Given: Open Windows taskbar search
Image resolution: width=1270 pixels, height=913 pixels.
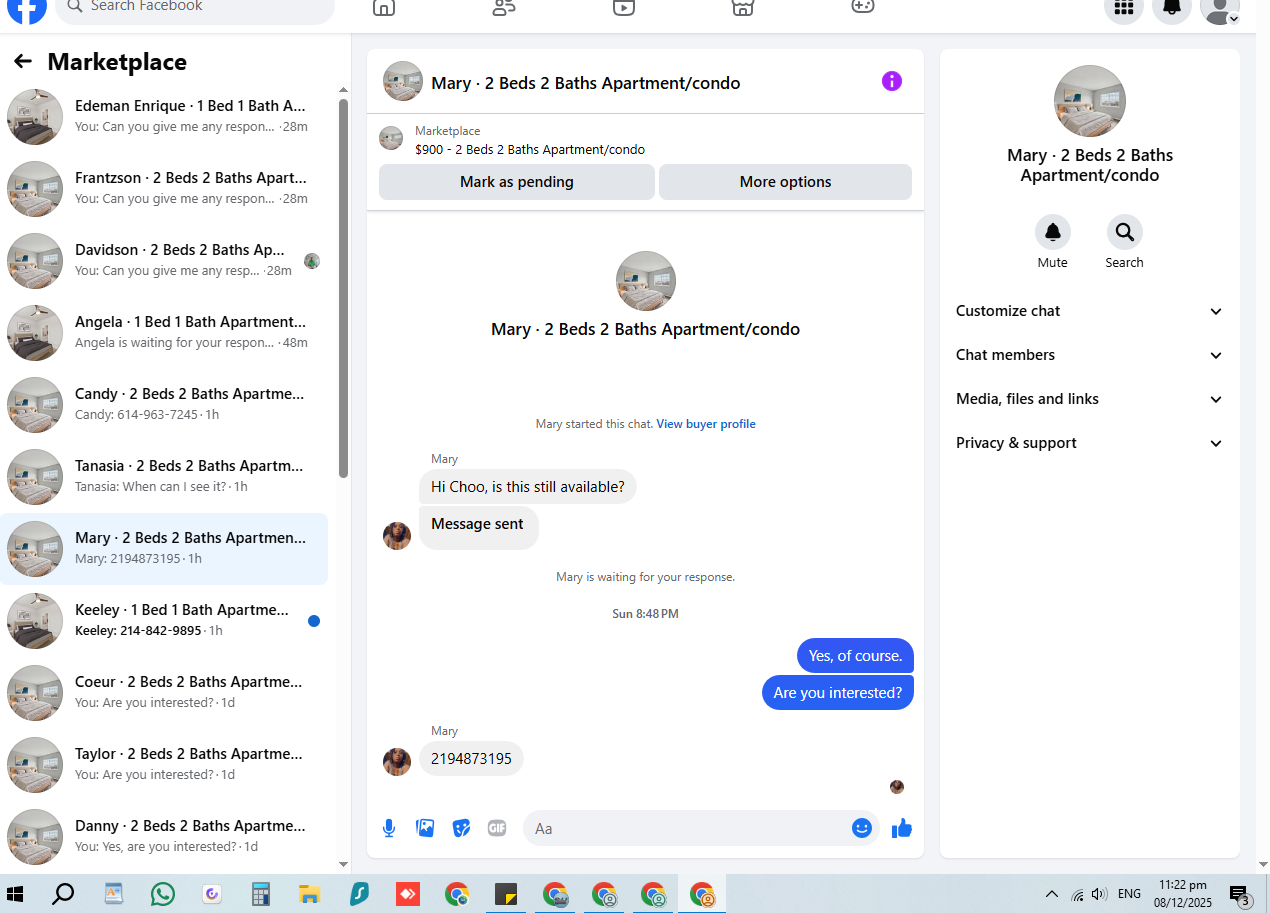Looking at the screenshot, I should (63, 894).
